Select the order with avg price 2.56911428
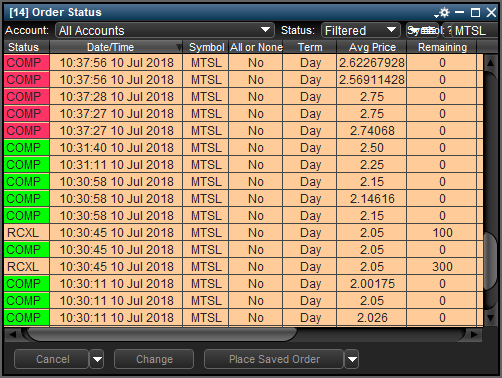 tap(243, 79)
